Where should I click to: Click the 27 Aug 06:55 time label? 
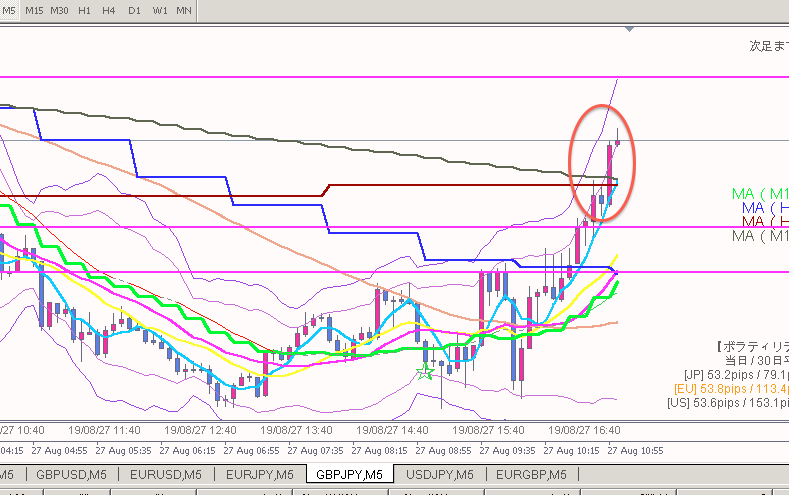251,450
